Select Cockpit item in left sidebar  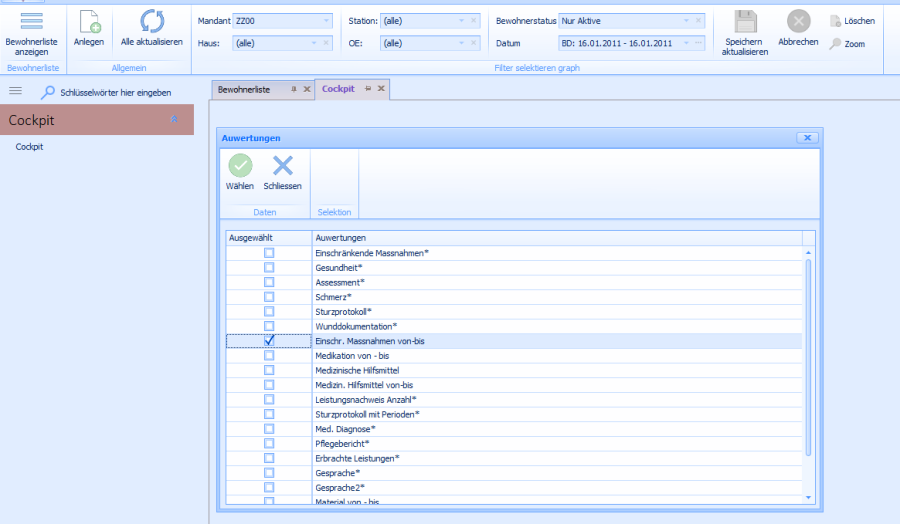tap(30, 147)
